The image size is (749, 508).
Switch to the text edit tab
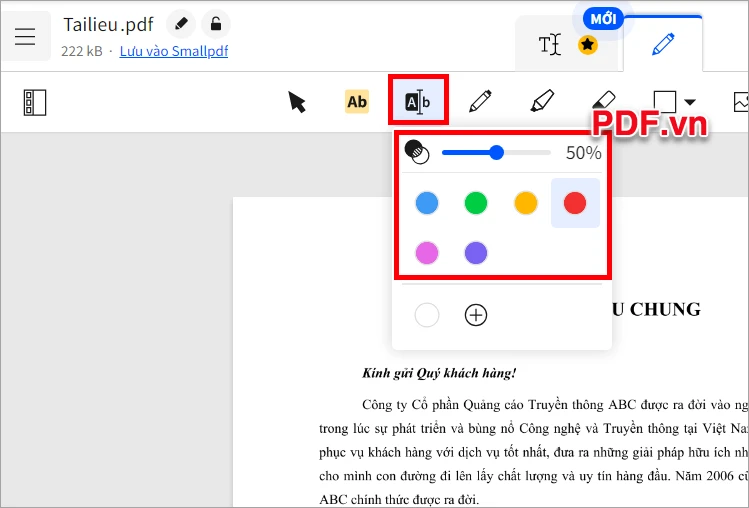549,45
